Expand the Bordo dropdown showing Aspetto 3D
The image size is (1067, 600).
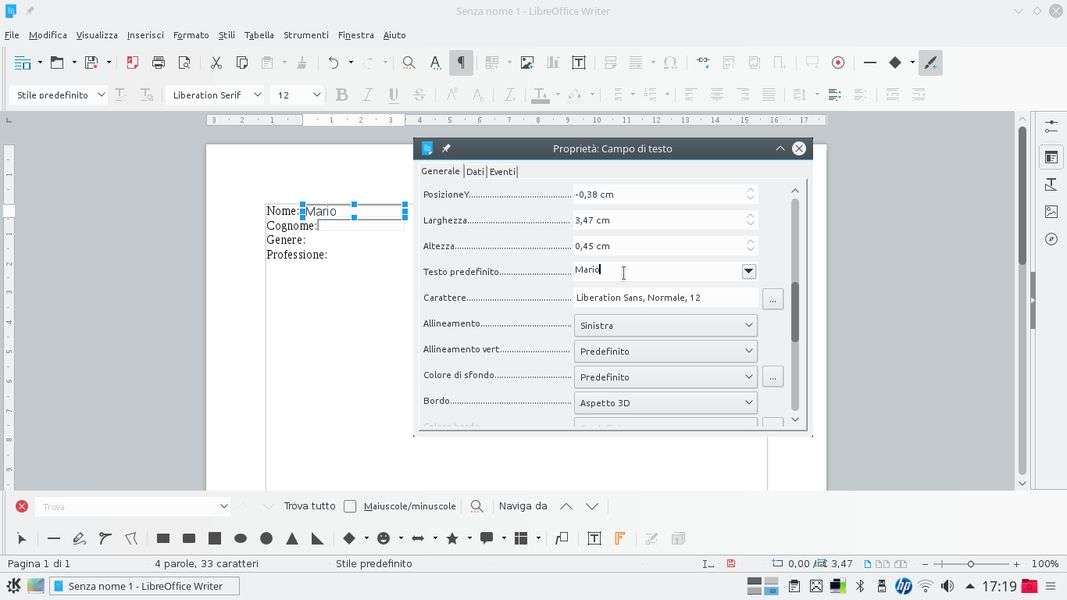(x=665, y=403)
